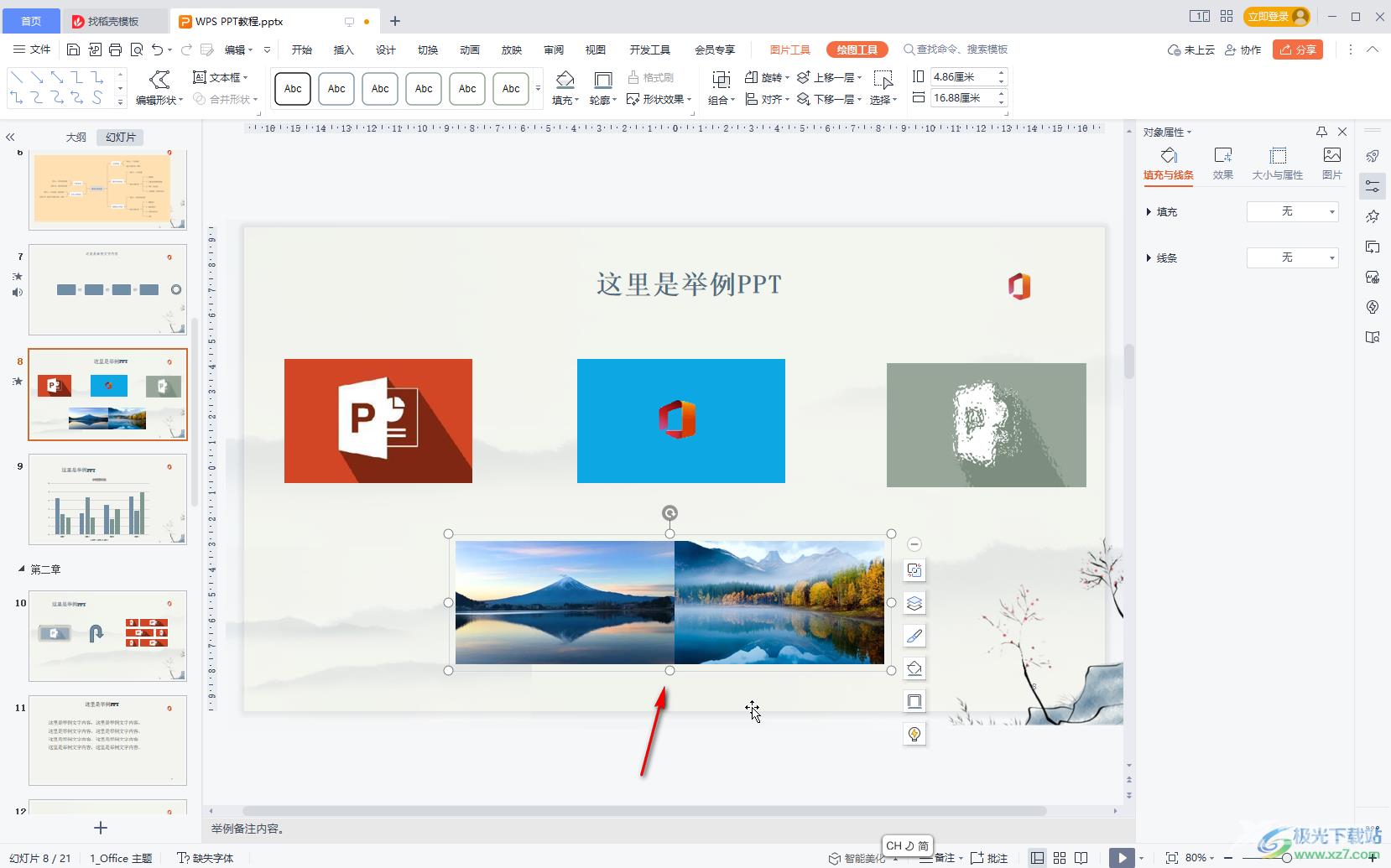This screenshot has width=1391, height=868.
Task: Switch to 大小与属性 tab in properties panel
Action: click(x=1278, y=164)
